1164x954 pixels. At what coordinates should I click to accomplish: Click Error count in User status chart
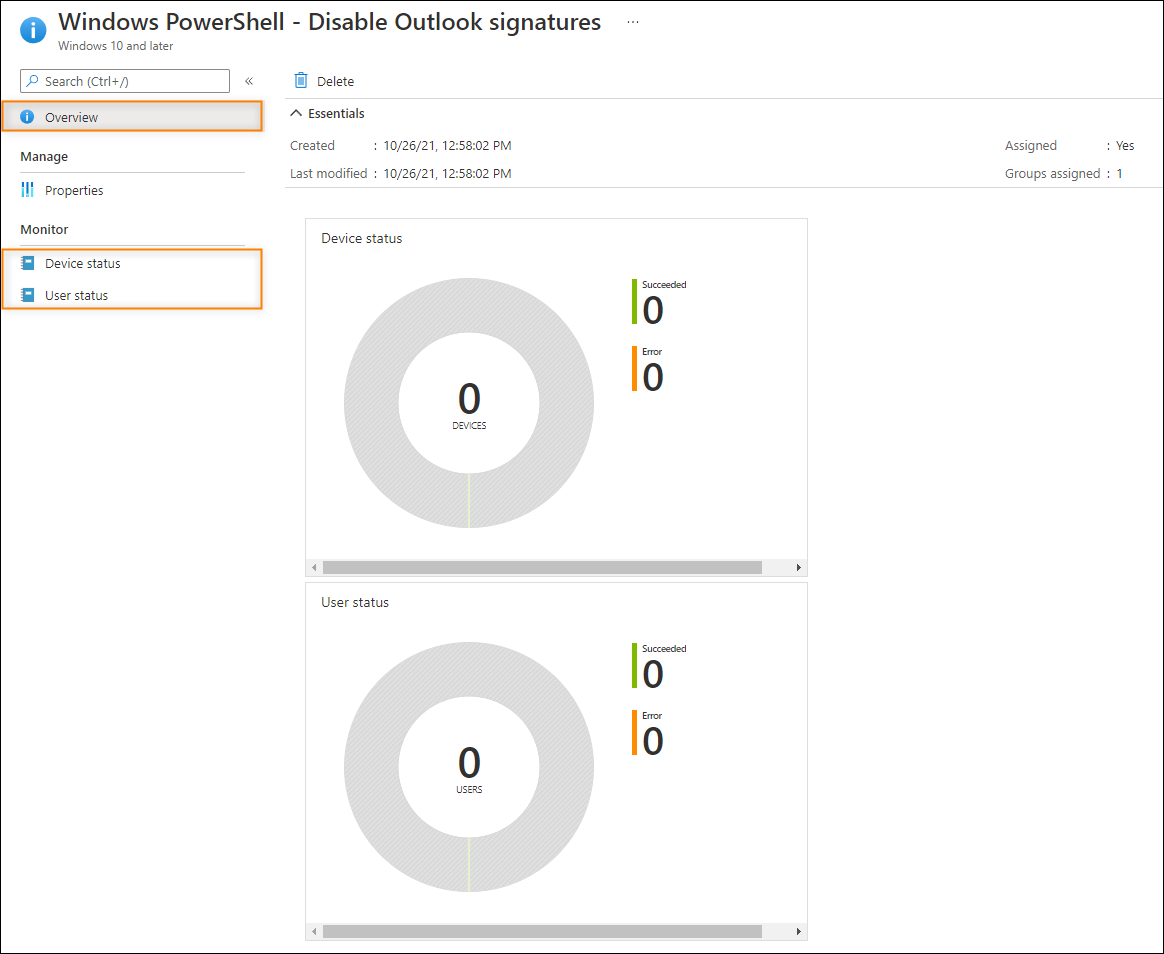point(653,741)
